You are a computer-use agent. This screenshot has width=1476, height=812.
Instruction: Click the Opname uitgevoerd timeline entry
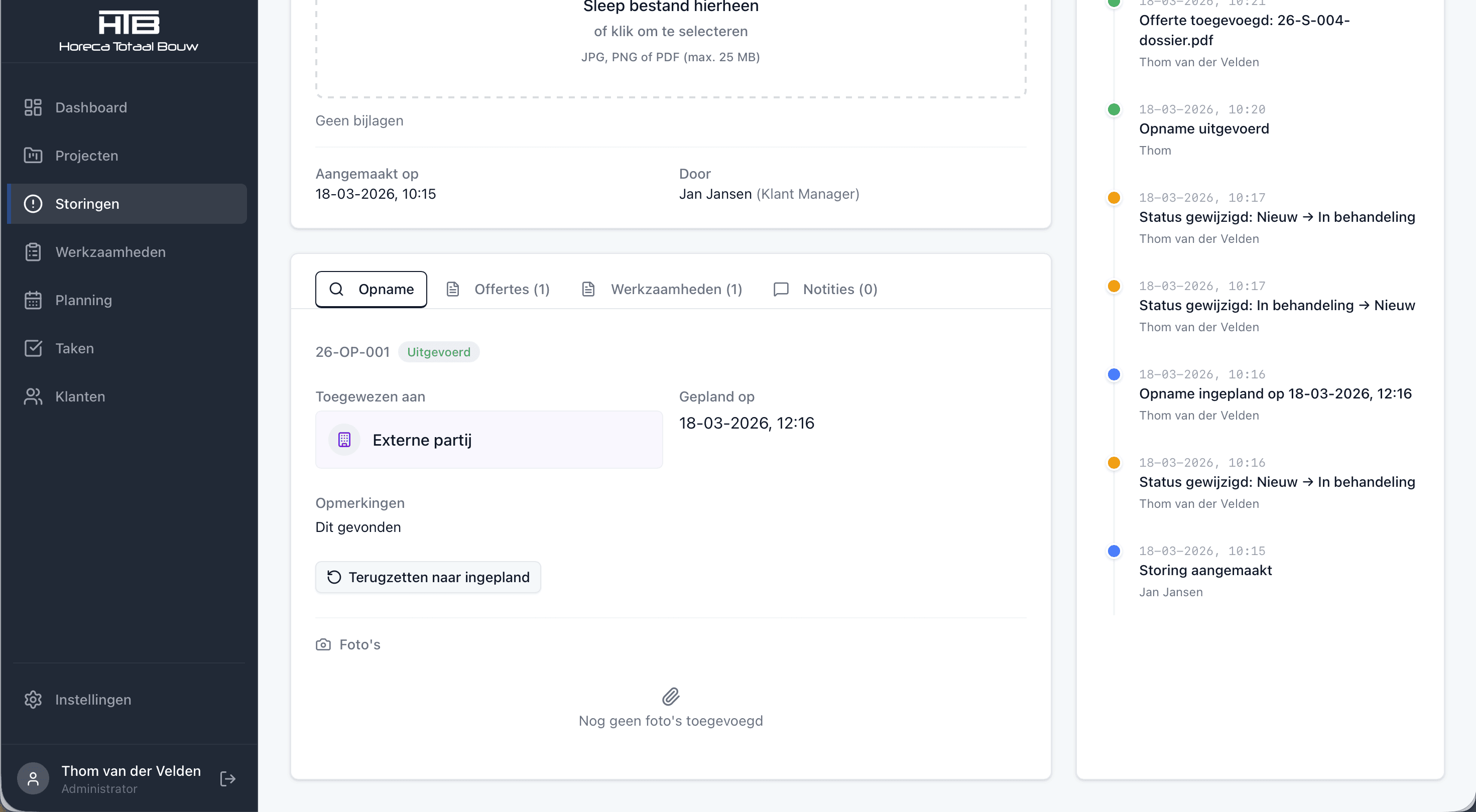1204,129
